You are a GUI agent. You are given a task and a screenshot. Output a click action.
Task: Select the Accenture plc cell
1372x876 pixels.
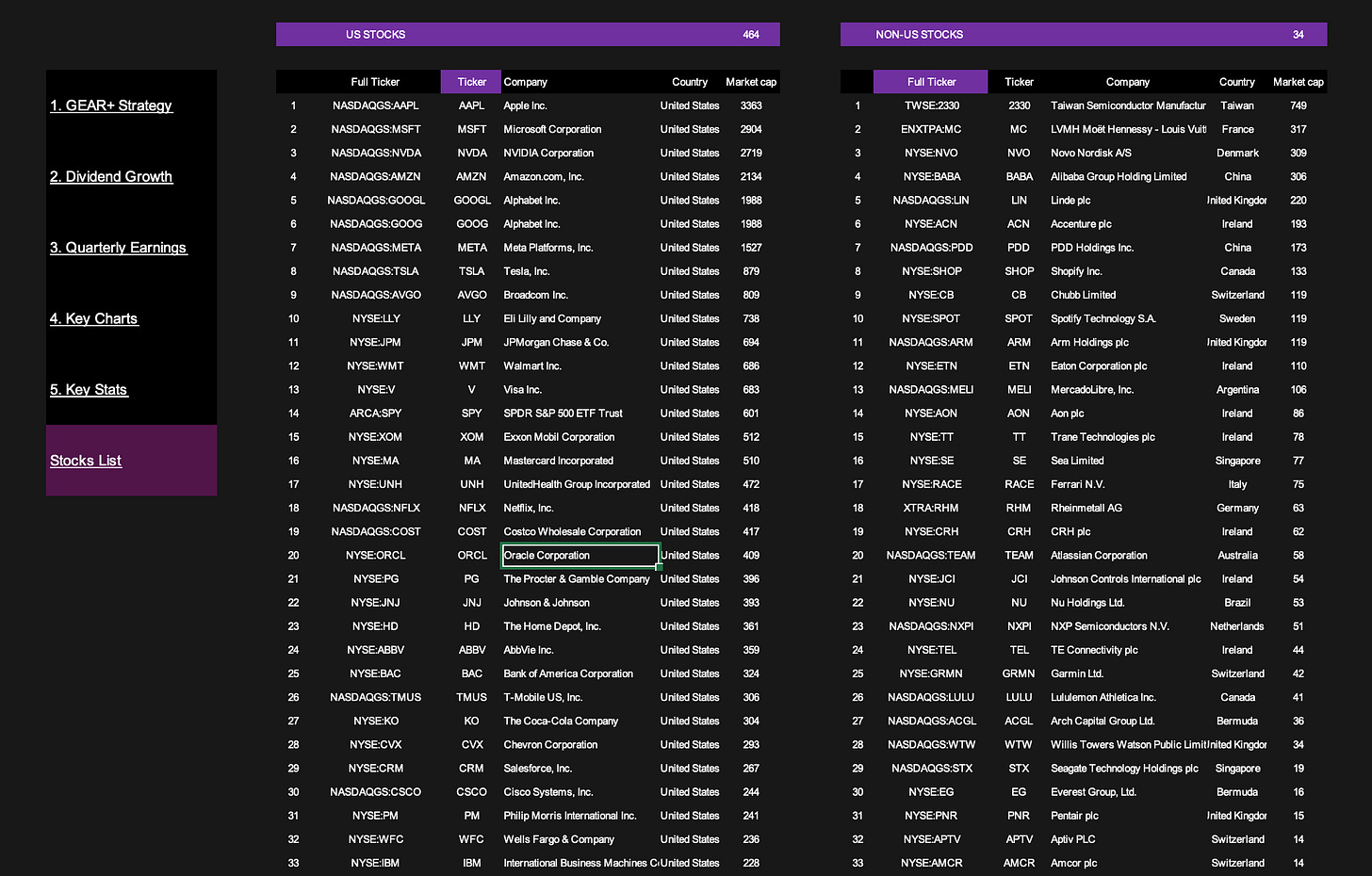tap(1081, 224)
